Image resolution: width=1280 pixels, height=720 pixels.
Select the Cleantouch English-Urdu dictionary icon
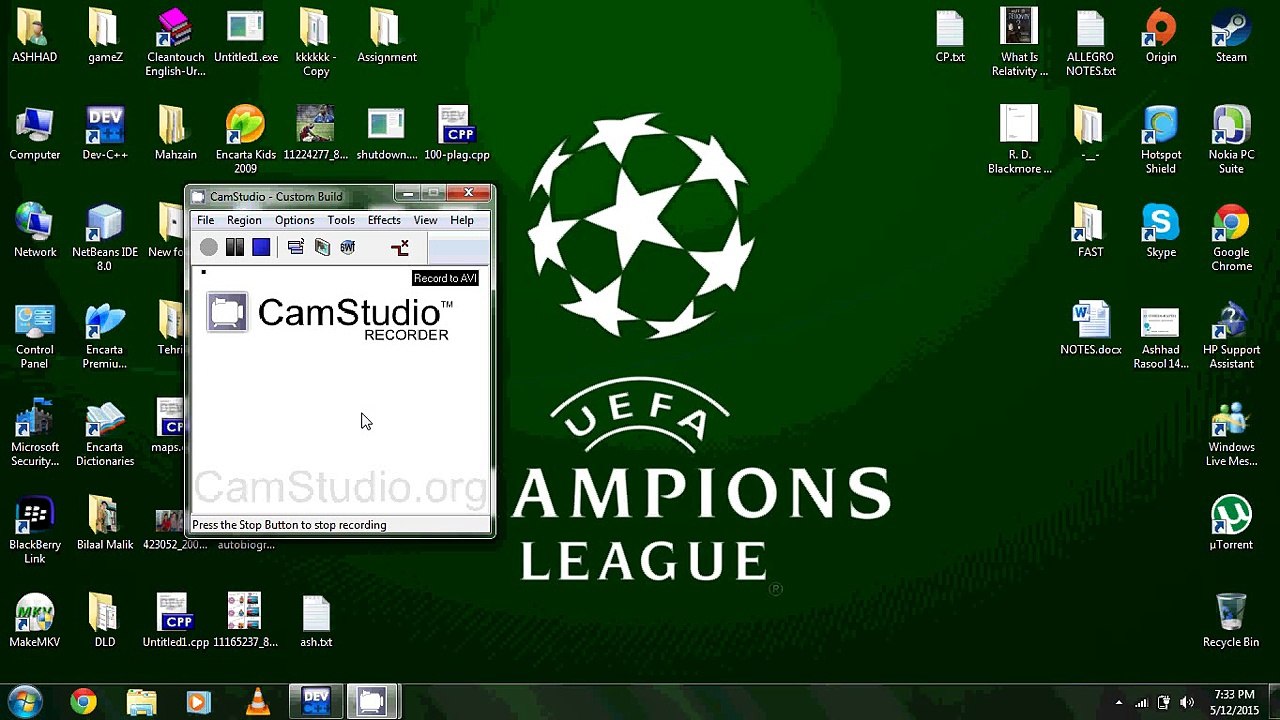(175, 43)
